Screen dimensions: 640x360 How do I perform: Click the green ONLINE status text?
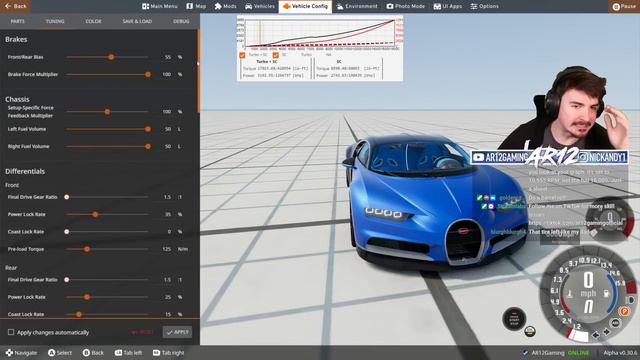pyautogui.click(x=578, y=353)
